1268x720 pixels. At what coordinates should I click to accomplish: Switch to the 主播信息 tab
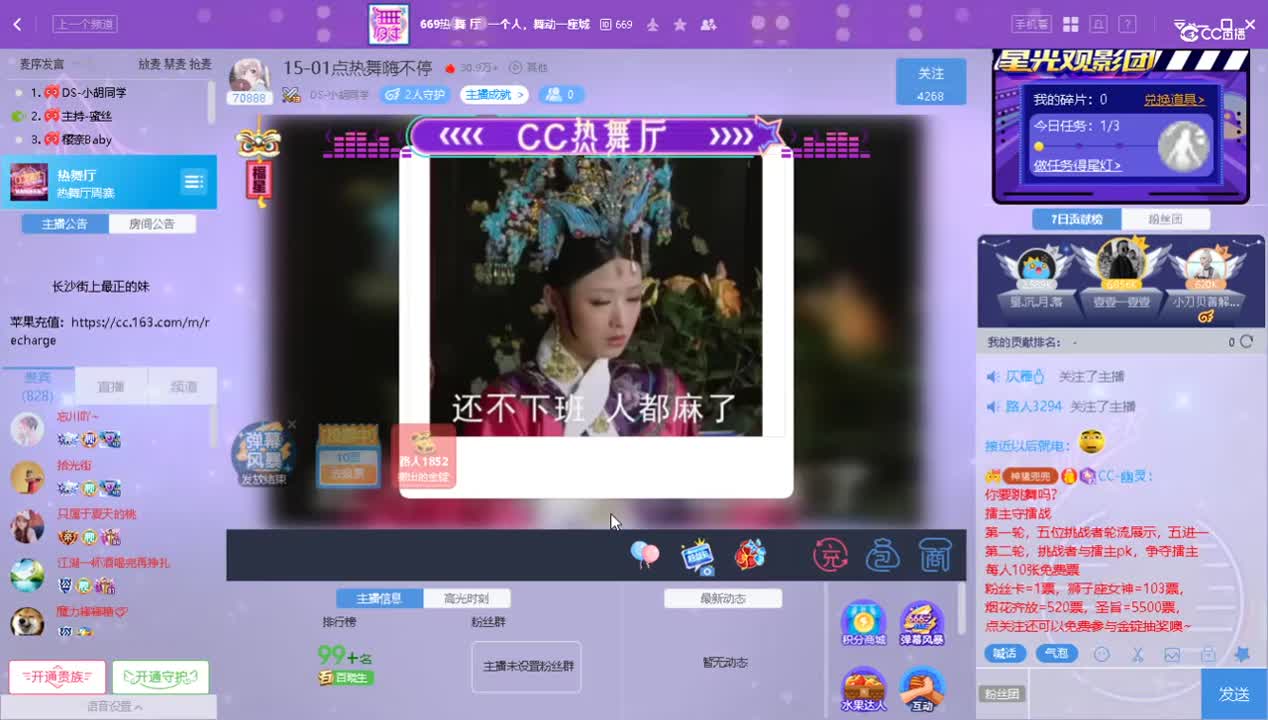[378, 598]
